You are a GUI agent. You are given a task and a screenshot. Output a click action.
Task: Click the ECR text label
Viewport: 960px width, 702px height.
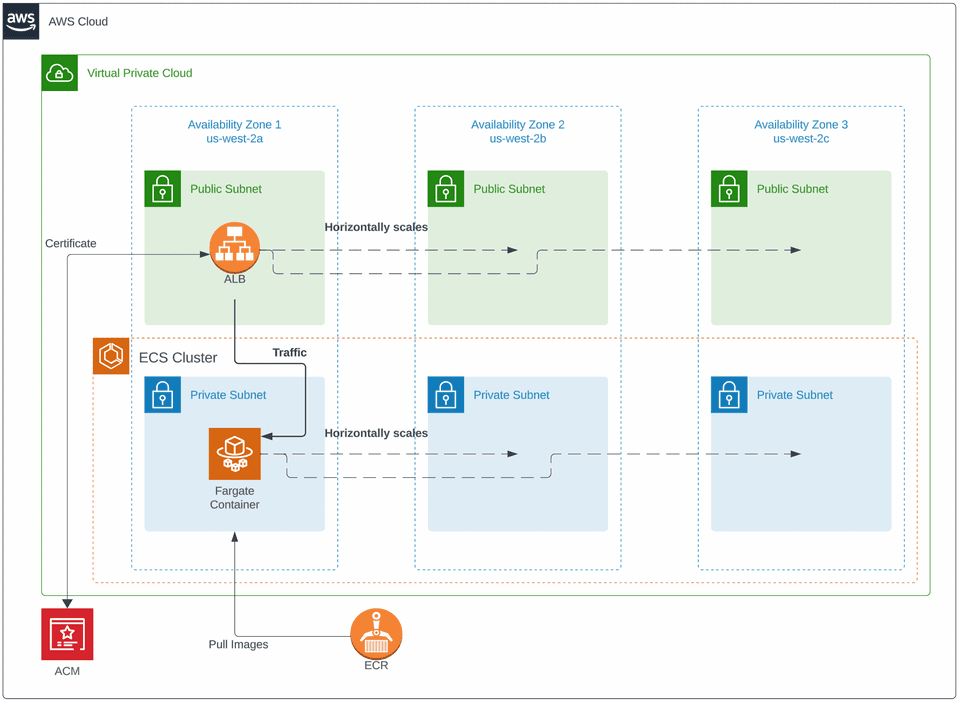pyautogui.click(x=376, y=665)
